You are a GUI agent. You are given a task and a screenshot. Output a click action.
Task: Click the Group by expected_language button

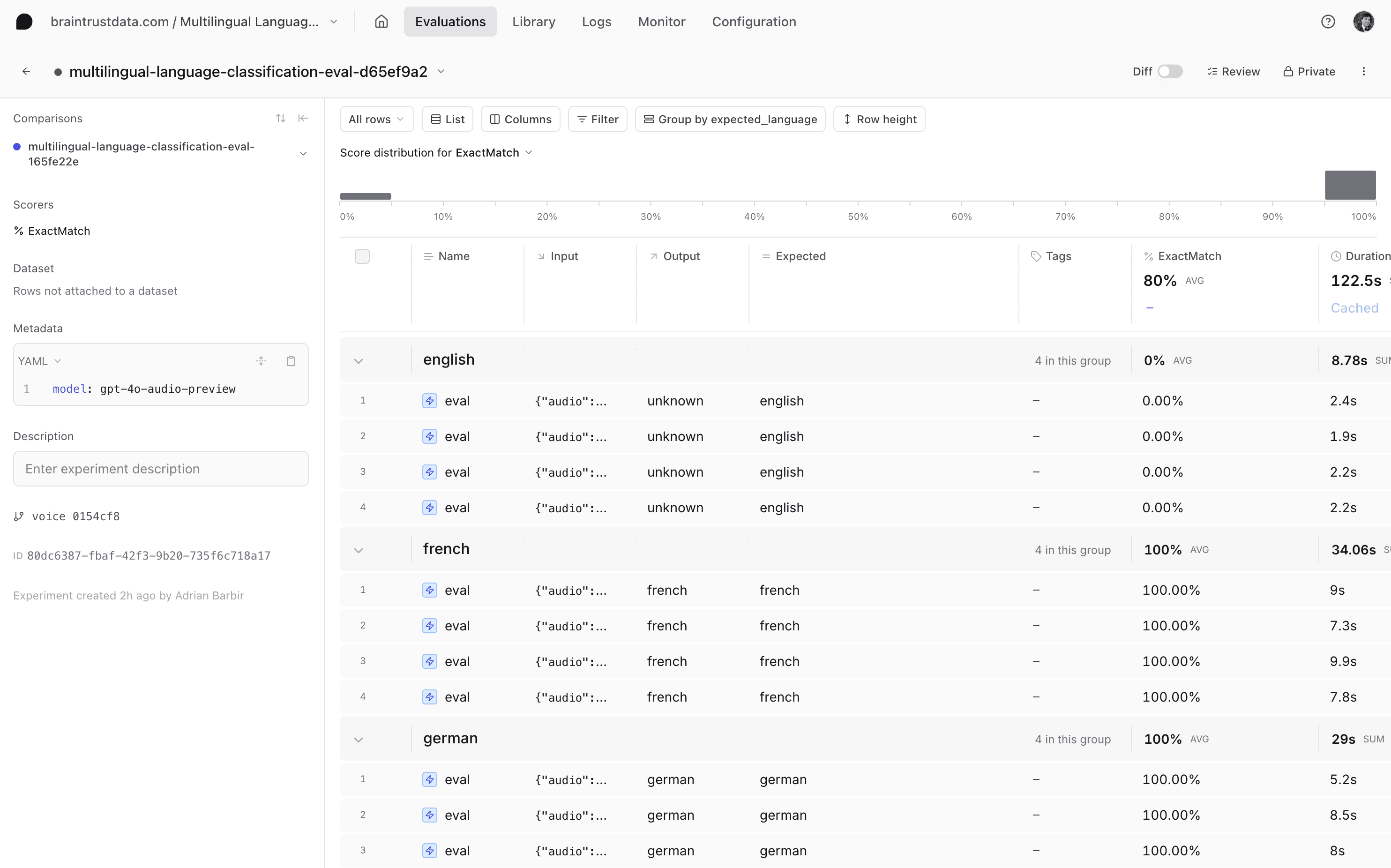(x=730, y=119)
